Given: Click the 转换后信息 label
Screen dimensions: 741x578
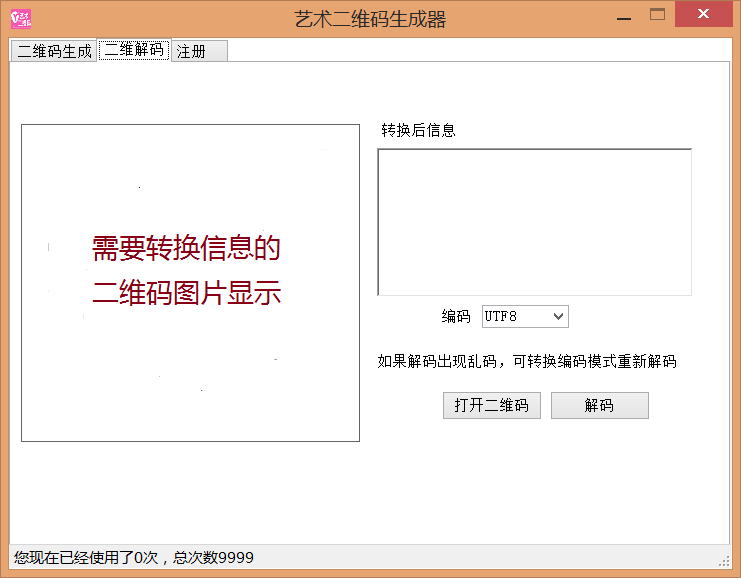Looking at the screenshot, I should click(x=418, y=130).
